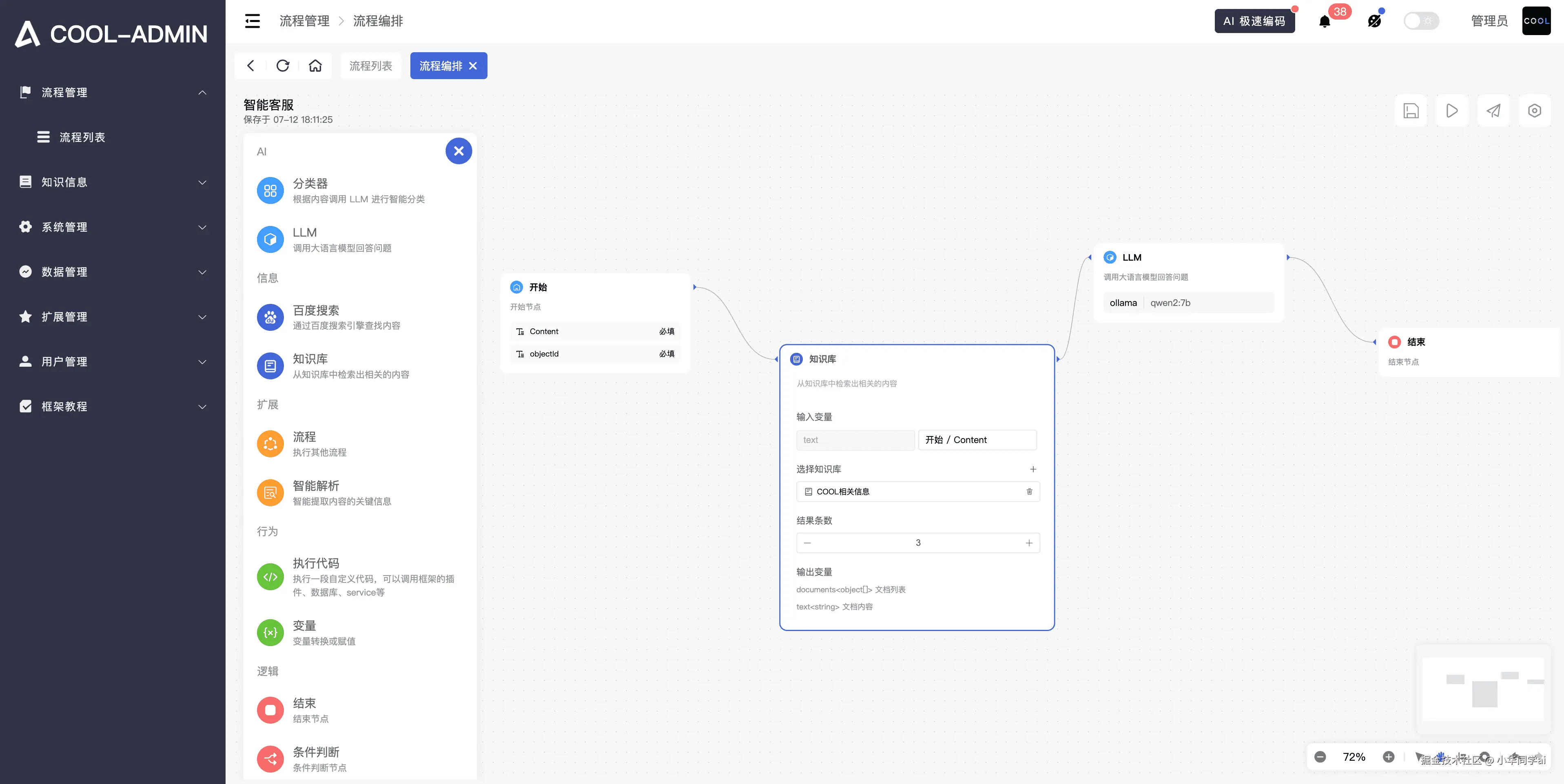Collapse the sidebar menu toggle
This screenshot has width=1564, height=784.
252,21
